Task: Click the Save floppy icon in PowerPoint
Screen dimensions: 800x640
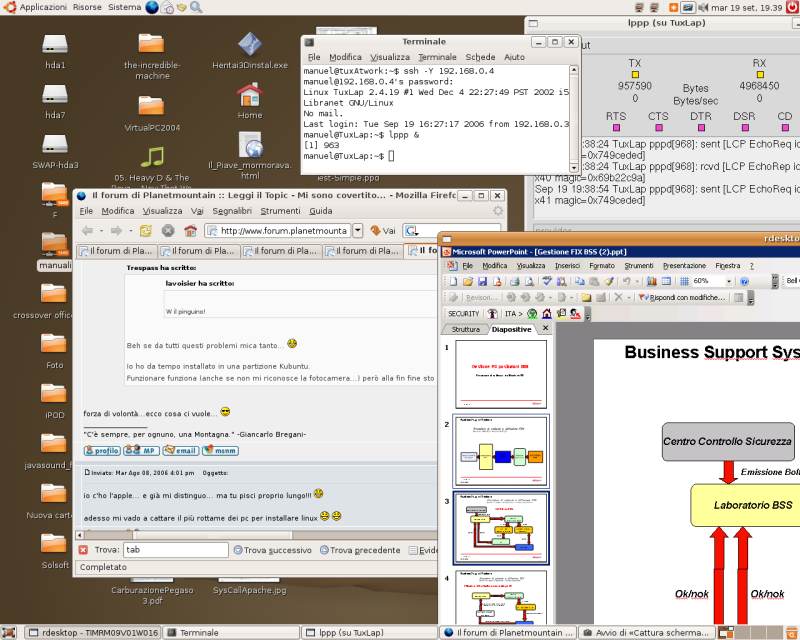Action: (x=482, y=281)
